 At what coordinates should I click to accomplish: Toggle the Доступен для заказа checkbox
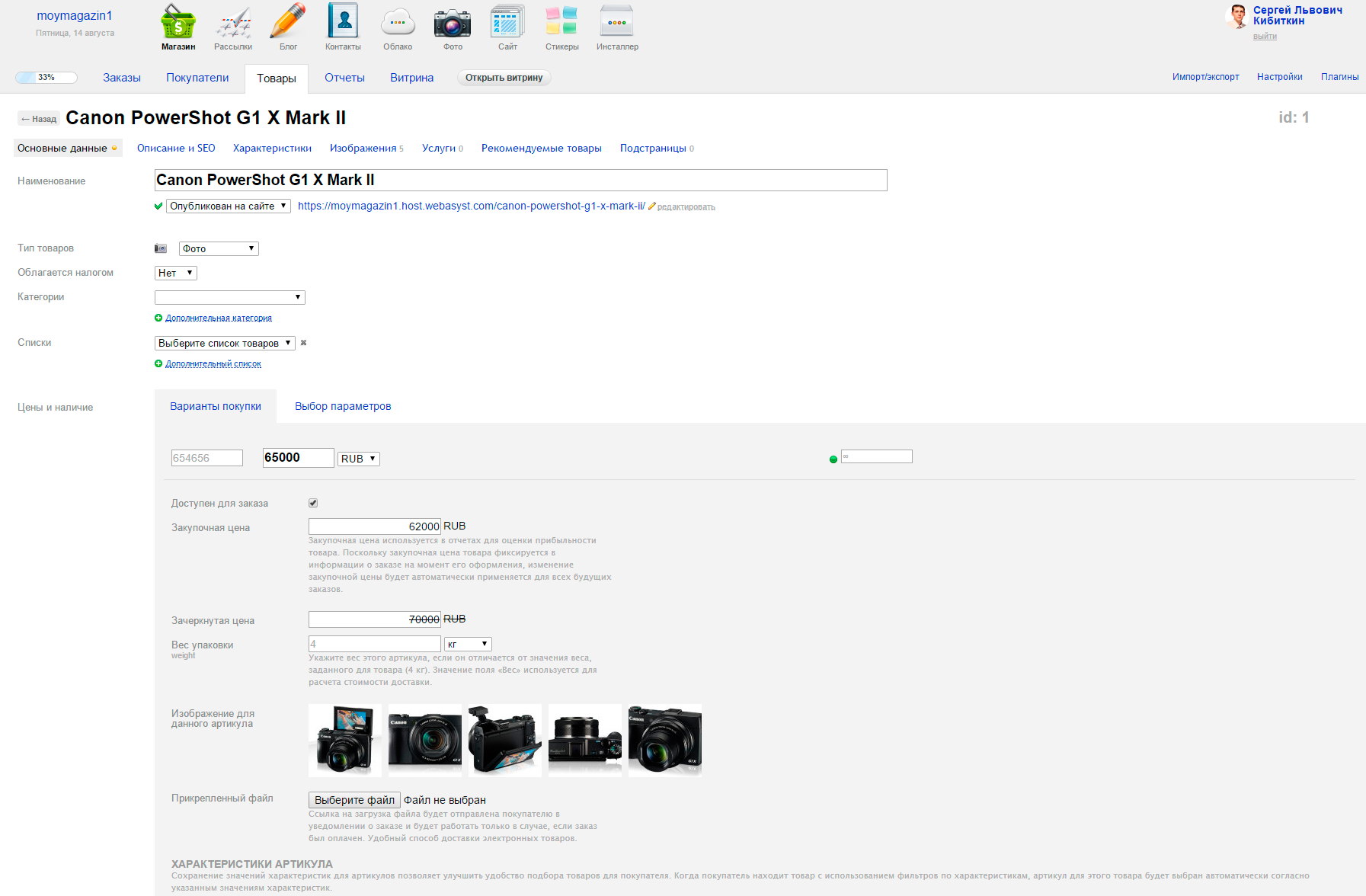coord(313,503)
